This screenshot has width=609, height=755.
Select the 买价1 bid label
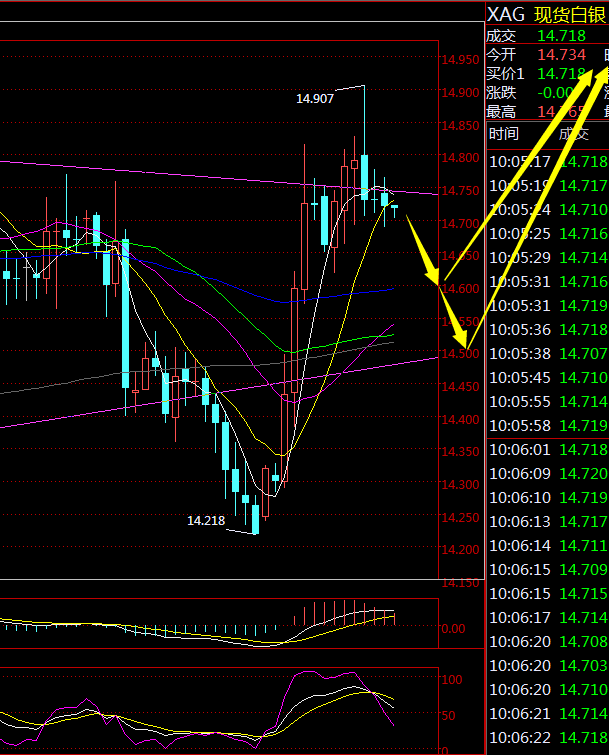pos(505,74)
